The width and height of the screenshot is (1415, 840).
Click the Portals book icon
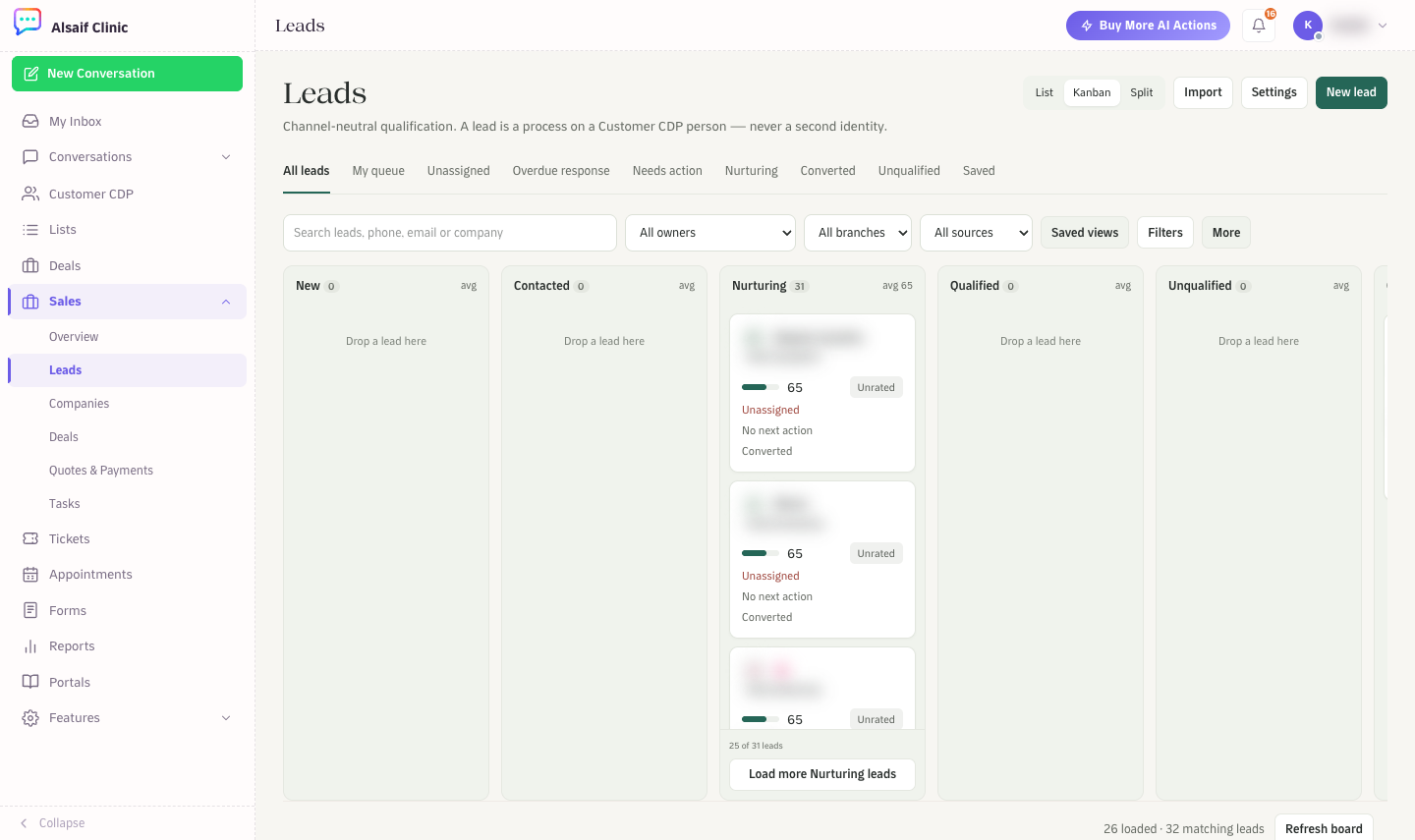[x=30, y=682]
